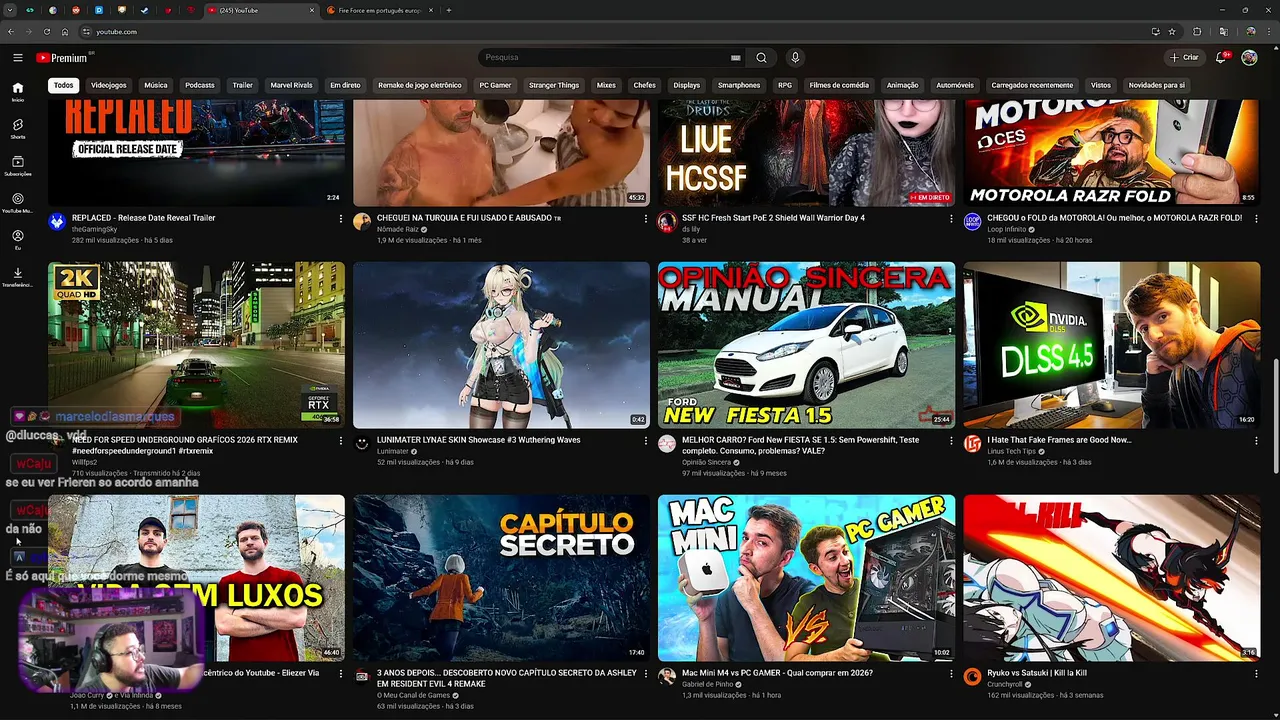Select the Marvel Rivals filter chip
1280x720 pixels.
click(x=292, y=85)
